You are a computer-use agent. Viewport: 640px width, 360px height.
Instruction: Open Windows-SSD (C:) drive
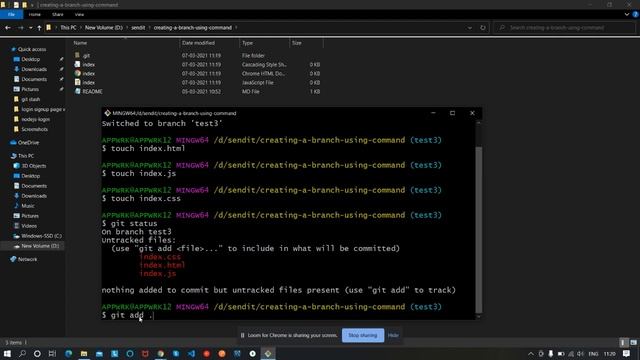coord(41,236)
